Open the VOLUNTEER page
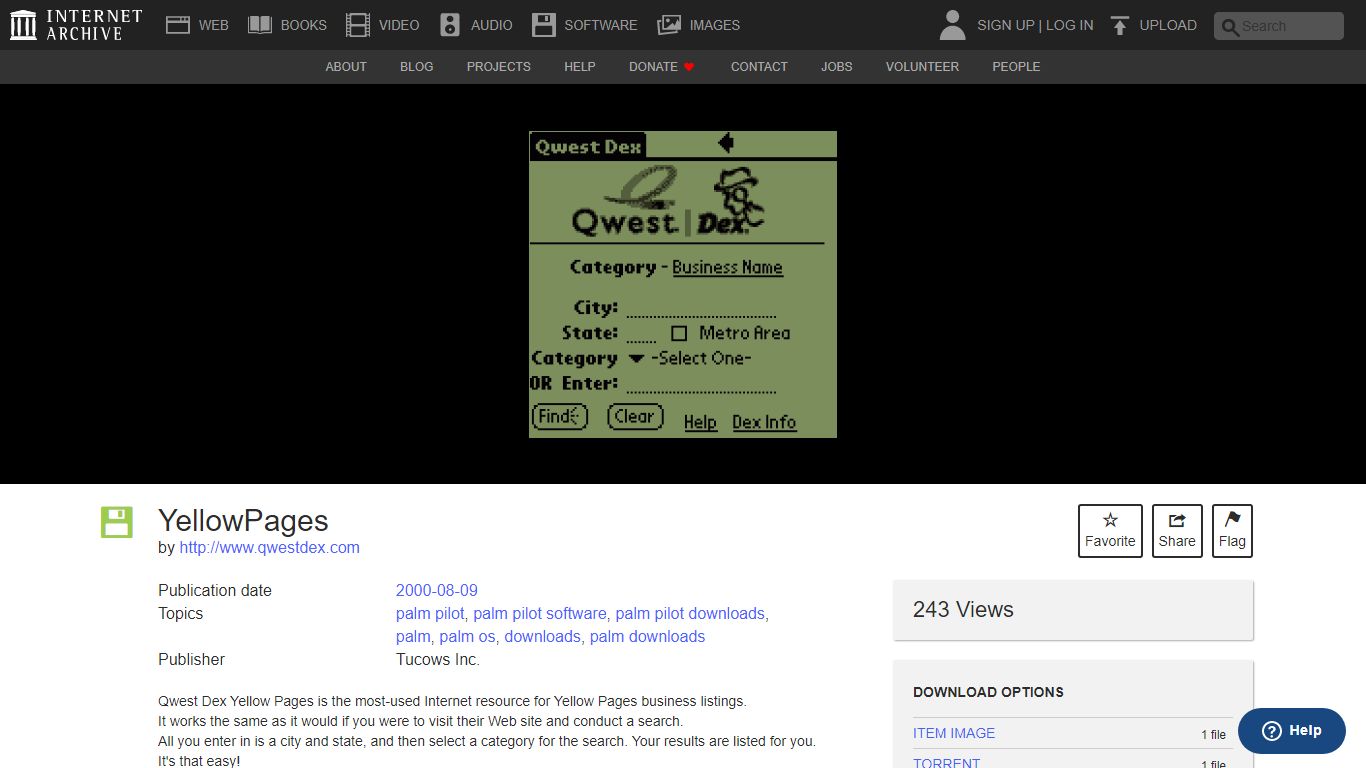 [x=922, y=67]
